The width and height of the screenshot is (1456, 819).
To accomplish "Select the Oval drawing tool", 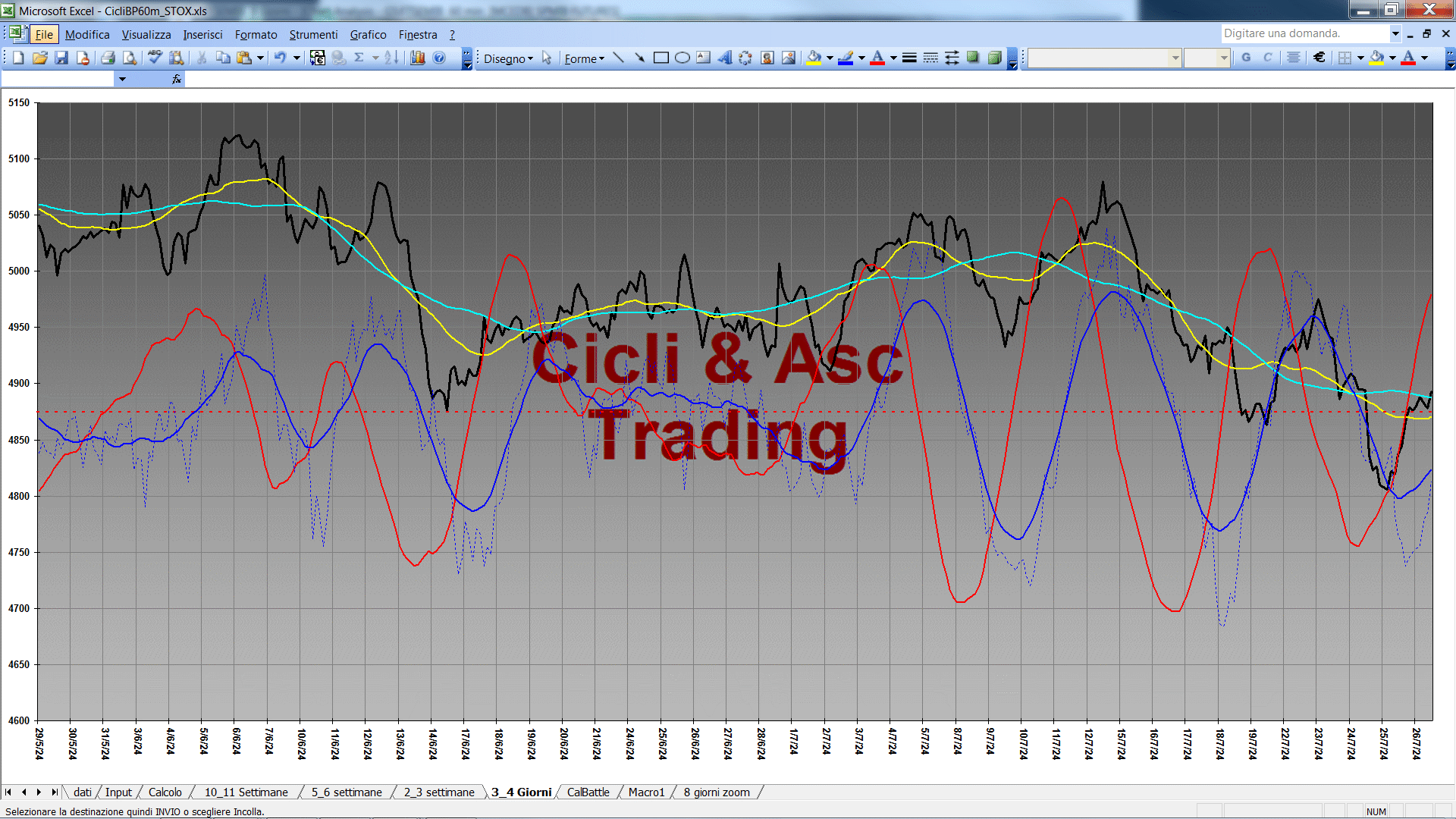I will click(x=682, y=58).
